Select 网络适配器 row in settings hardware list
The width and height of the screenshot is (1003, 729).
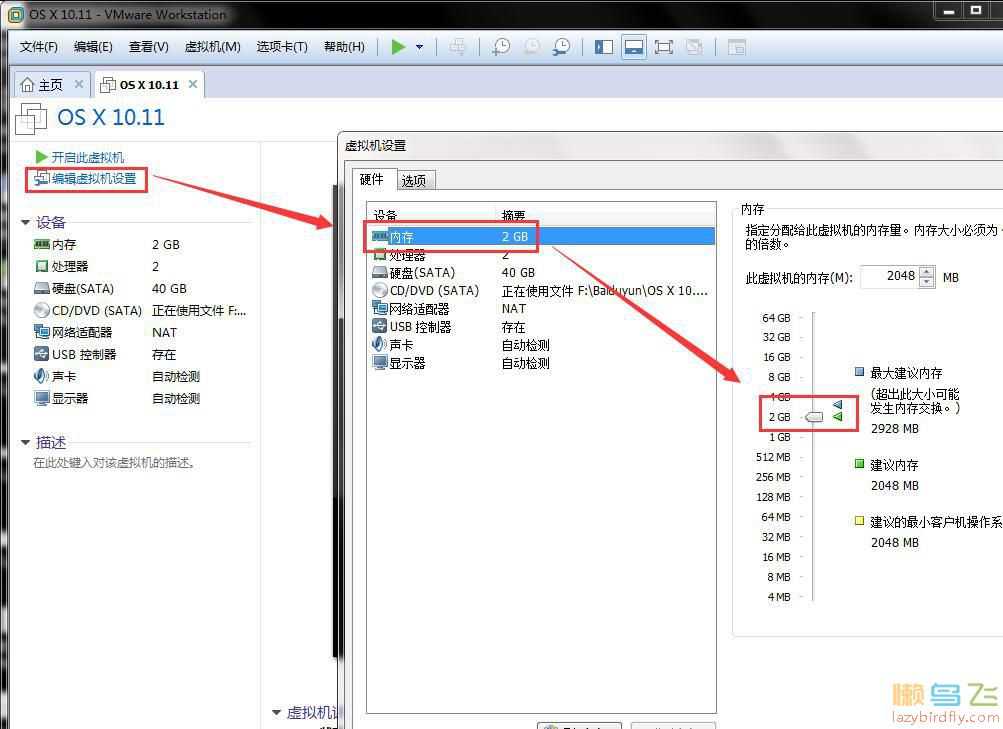pyautogui.click(x=542, y=309)
